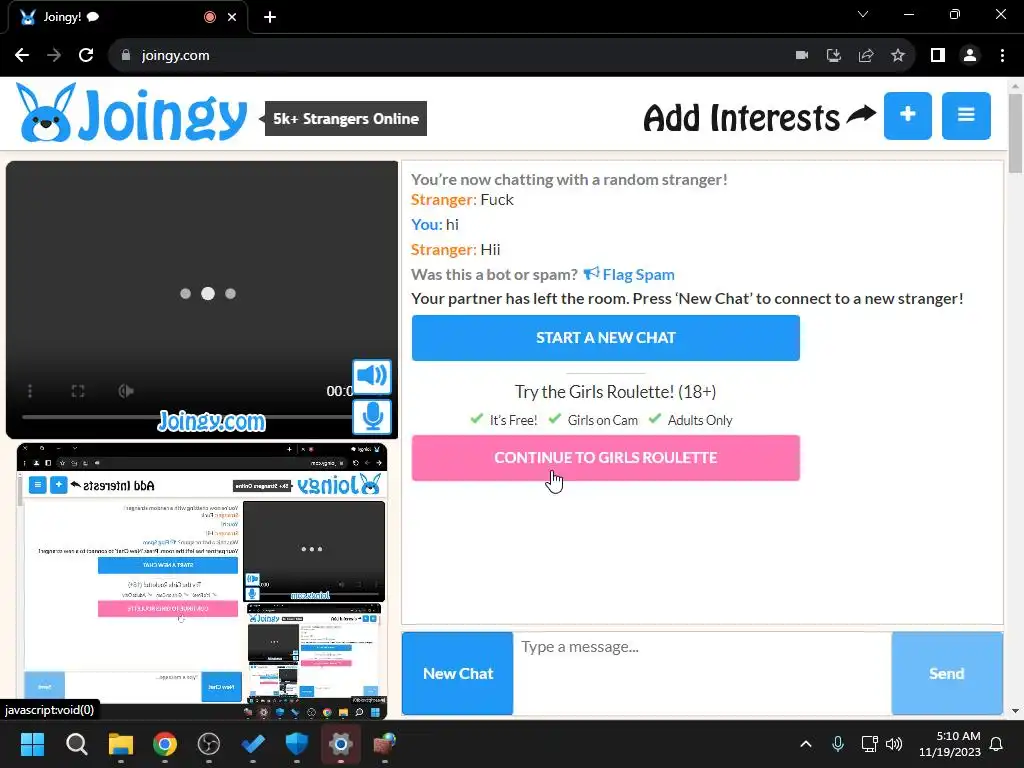The height and width of the screenshot is (768, 1024).
Task: Continue to Girls Roulette
Action: point(605,458)
